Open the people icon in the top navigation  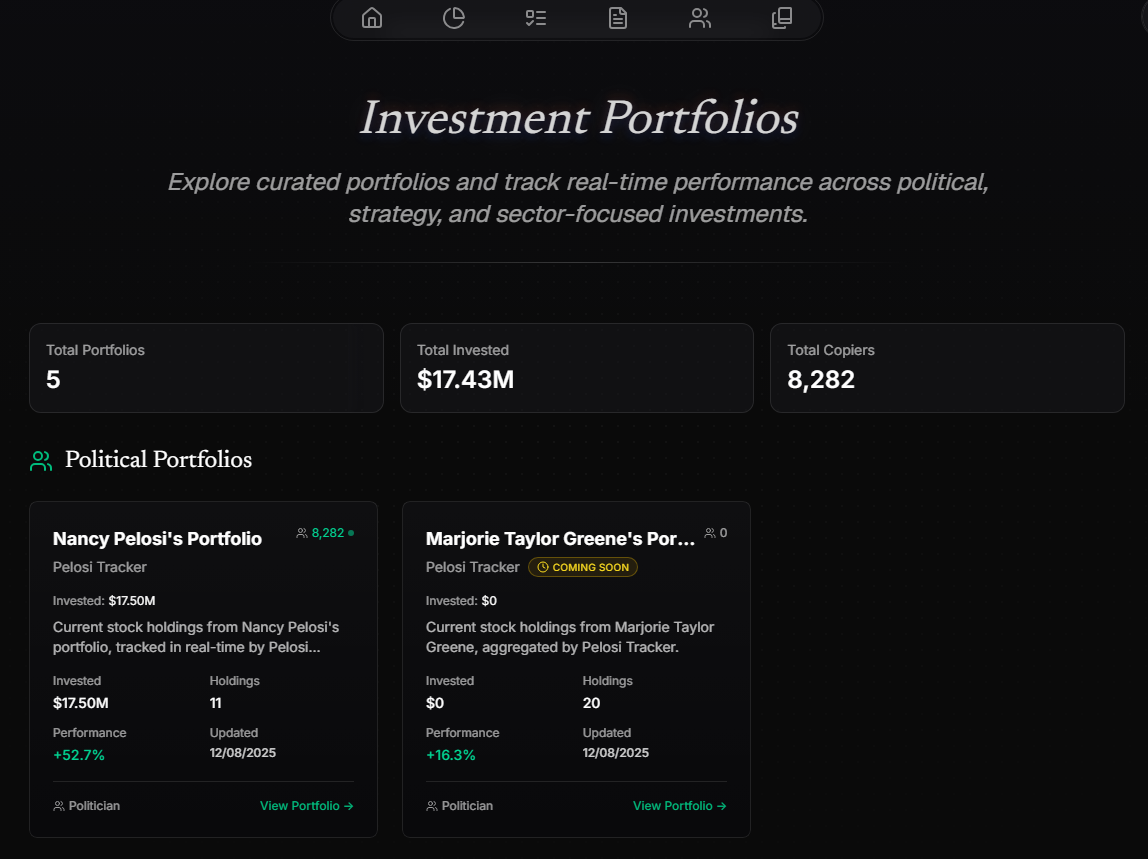point(699,18)
